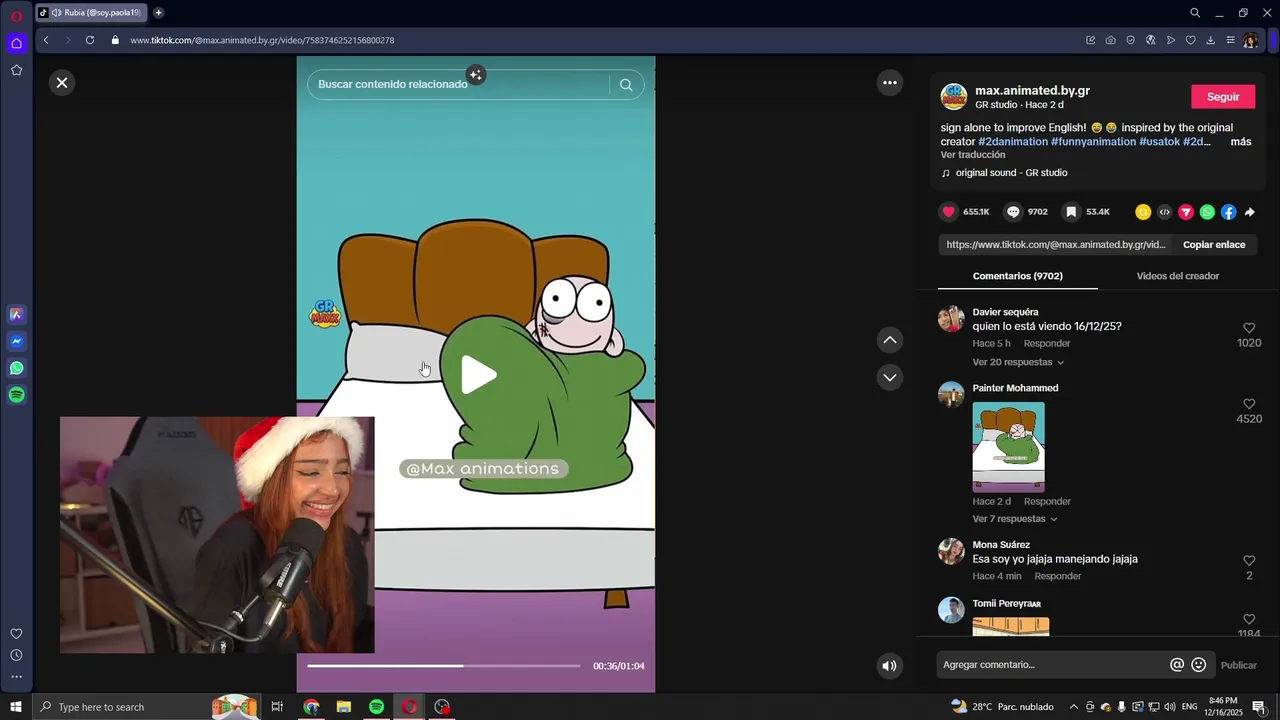
Task: Open Opera downloads icon
Action: pos(1210,40)
